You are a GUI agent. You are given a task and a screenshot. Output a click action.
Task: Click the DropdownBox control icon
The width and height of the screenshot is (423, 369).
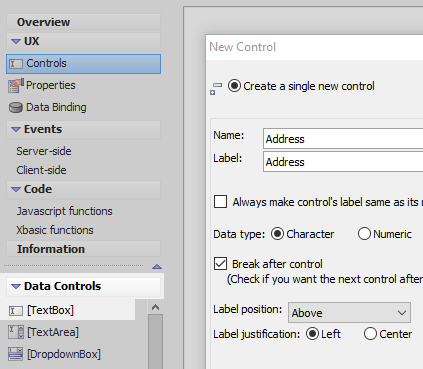pos(16,354)
